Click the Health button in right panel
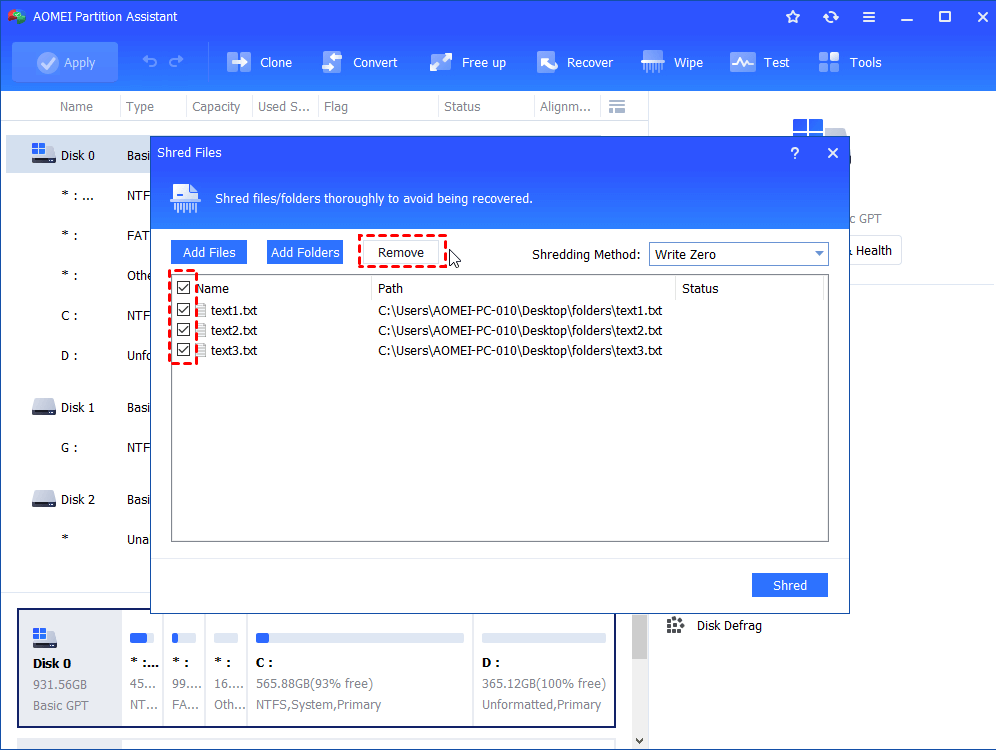Viewport: 996px width, 750px height. [x=874, y=250]
